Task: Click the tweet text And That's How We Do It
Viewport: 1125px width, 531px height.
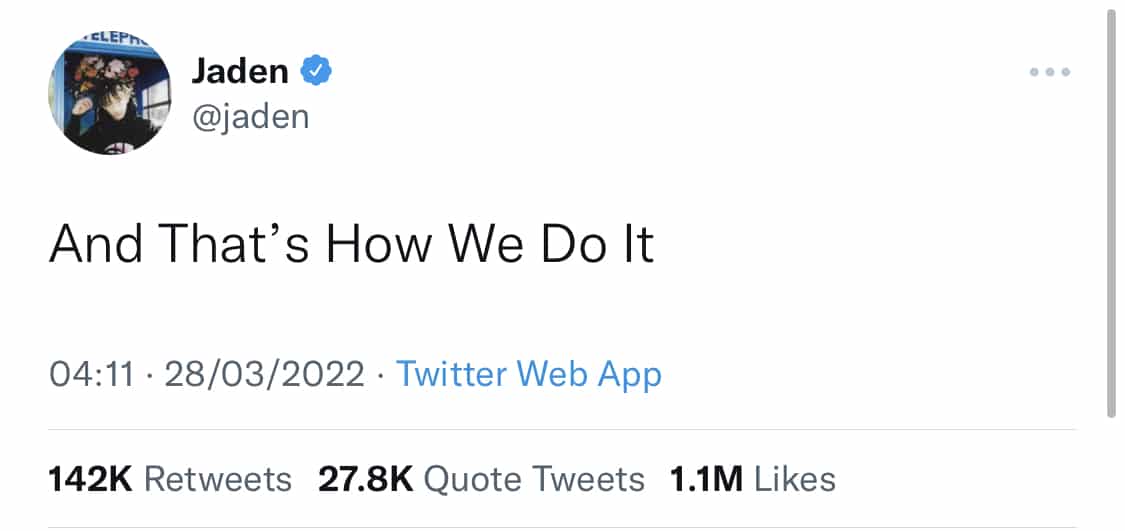Action: pos(352,243)
